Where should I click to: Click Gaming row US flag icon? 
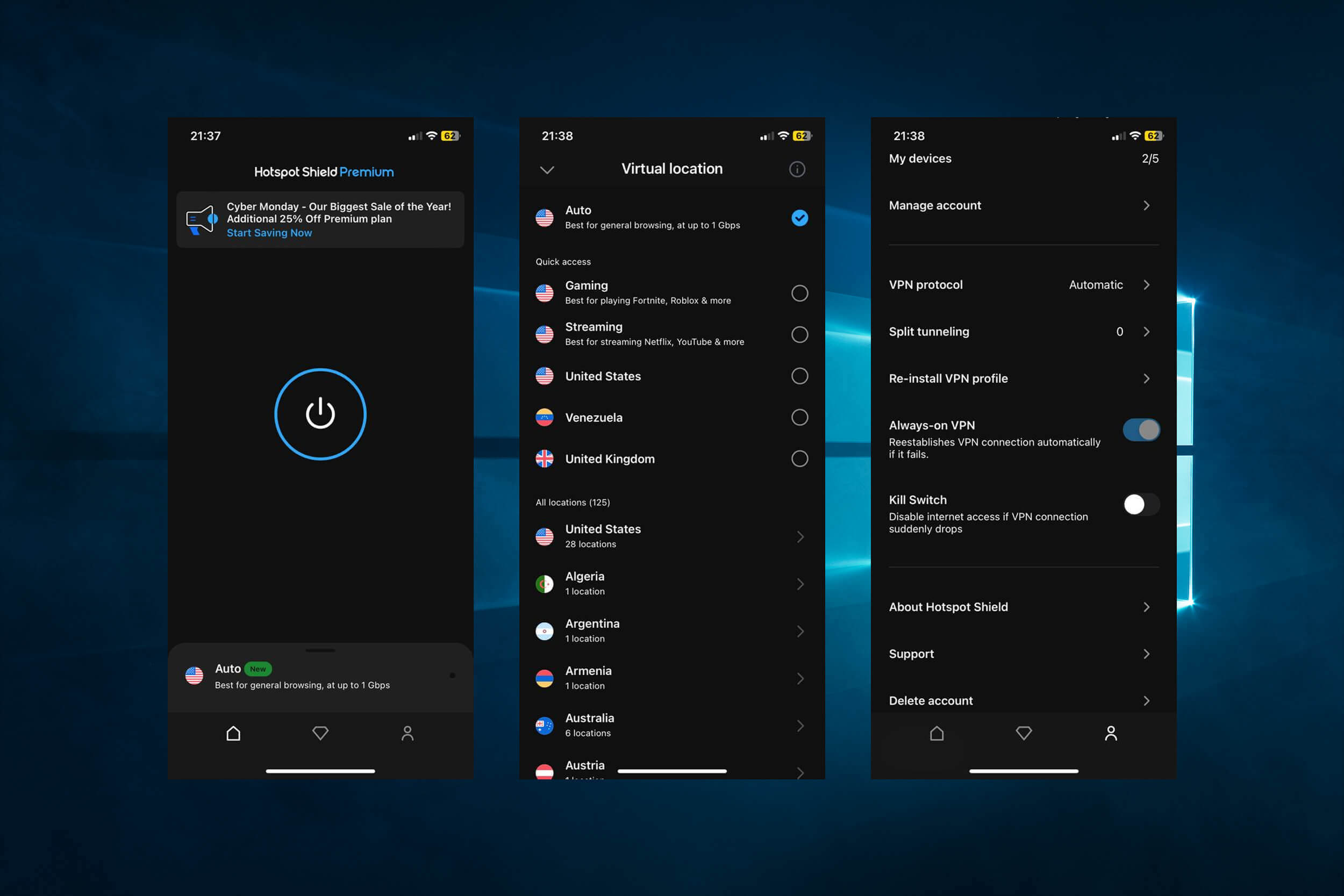[x=544, y=293]
